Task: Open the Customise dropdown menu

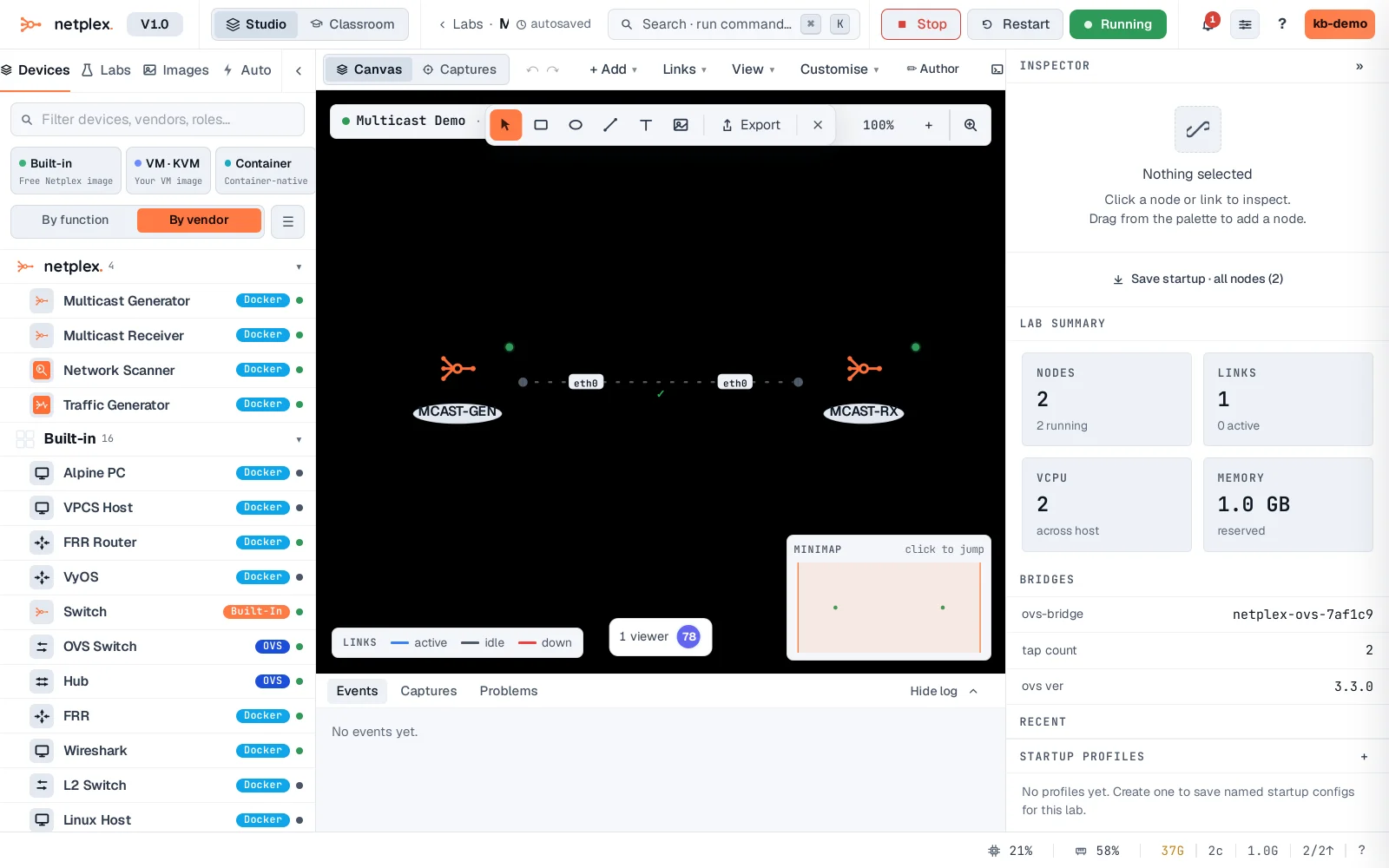Action: 839,69
